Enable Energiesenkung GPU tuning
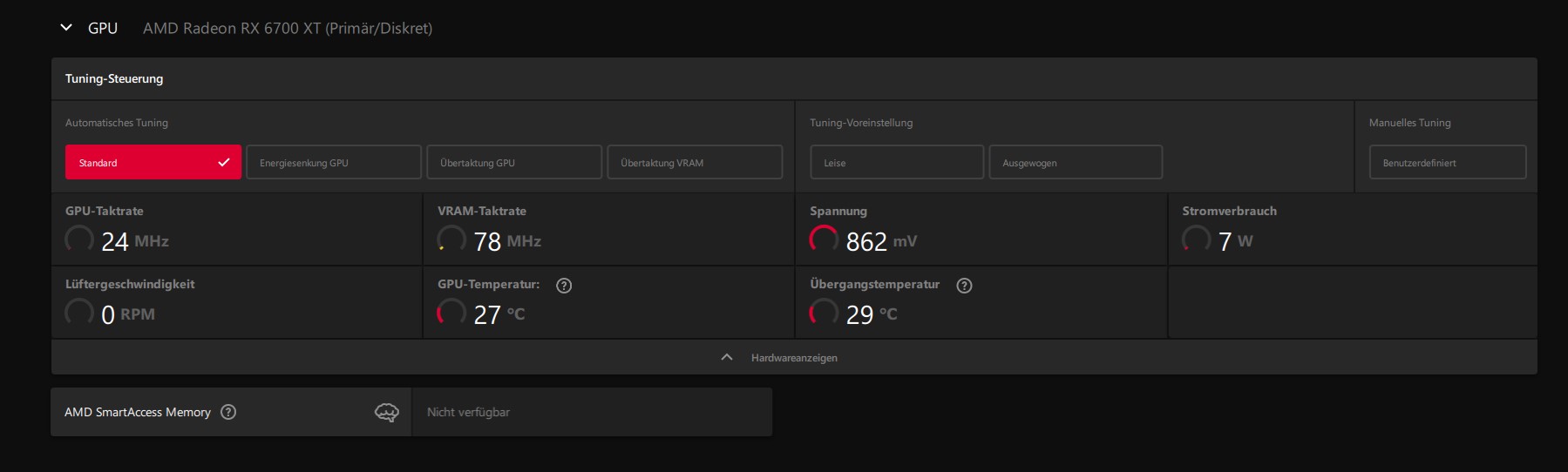Screen dimensions: 1568x472 334,162
